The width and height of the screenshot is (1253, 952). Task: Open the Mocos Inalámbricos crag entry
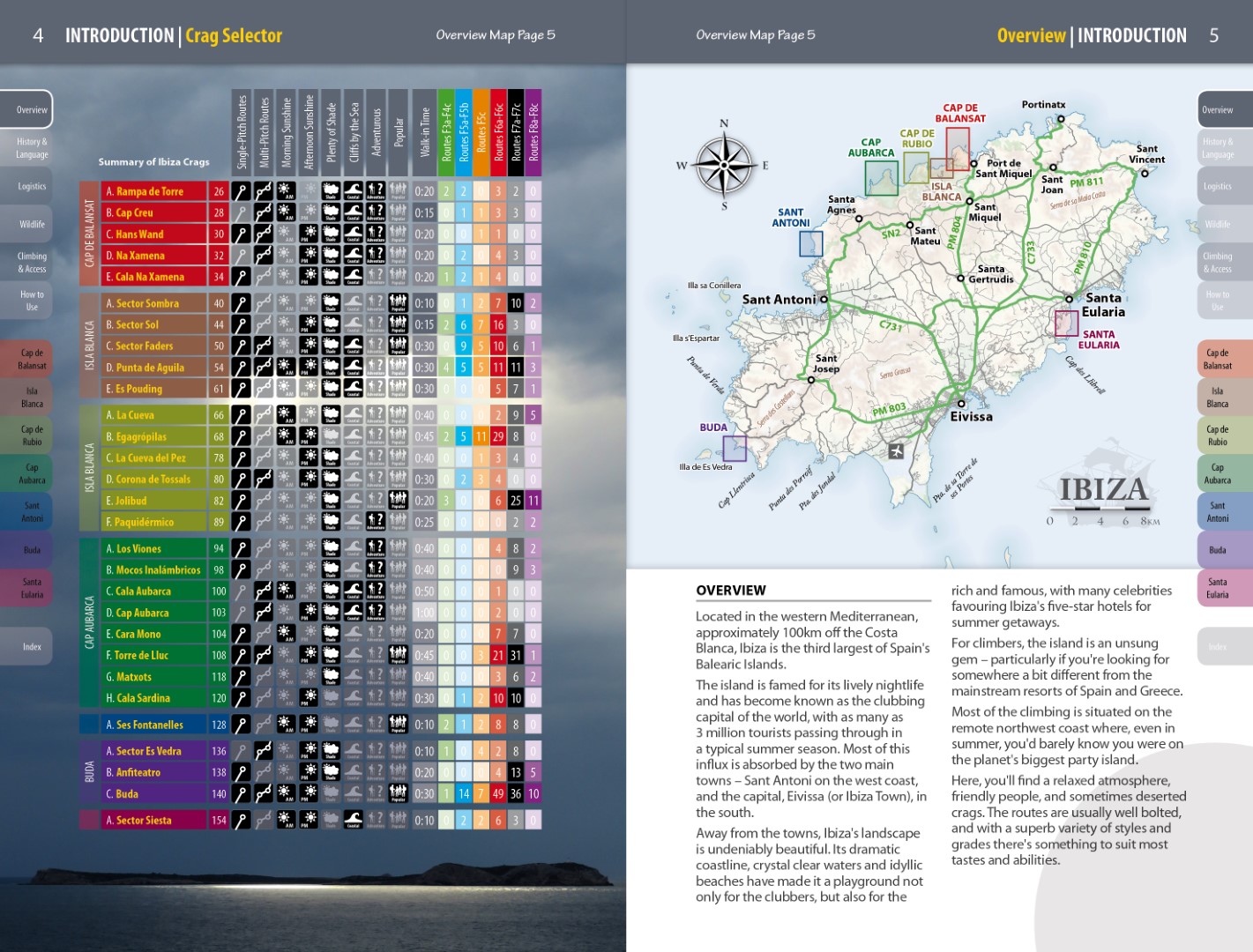[154, 570]
